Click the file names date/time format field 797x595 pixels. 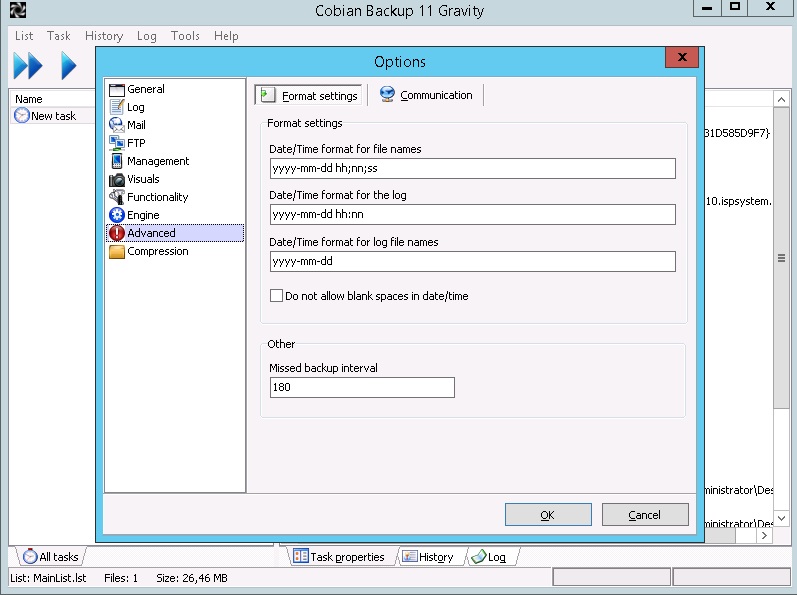(473, 168)
